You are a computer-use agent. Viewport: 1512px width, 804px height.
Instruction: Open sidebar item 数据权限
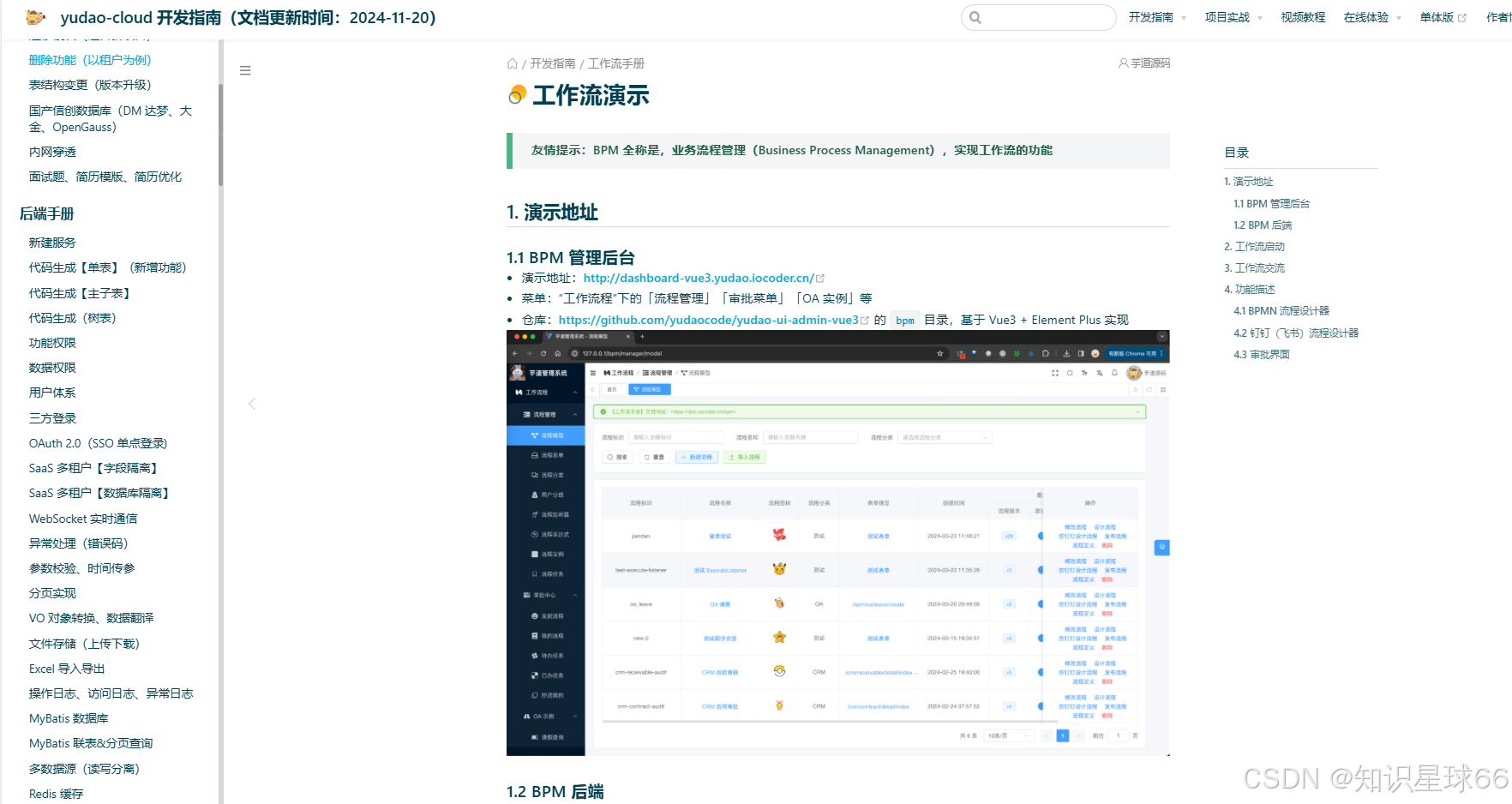[x=52, y=368]
